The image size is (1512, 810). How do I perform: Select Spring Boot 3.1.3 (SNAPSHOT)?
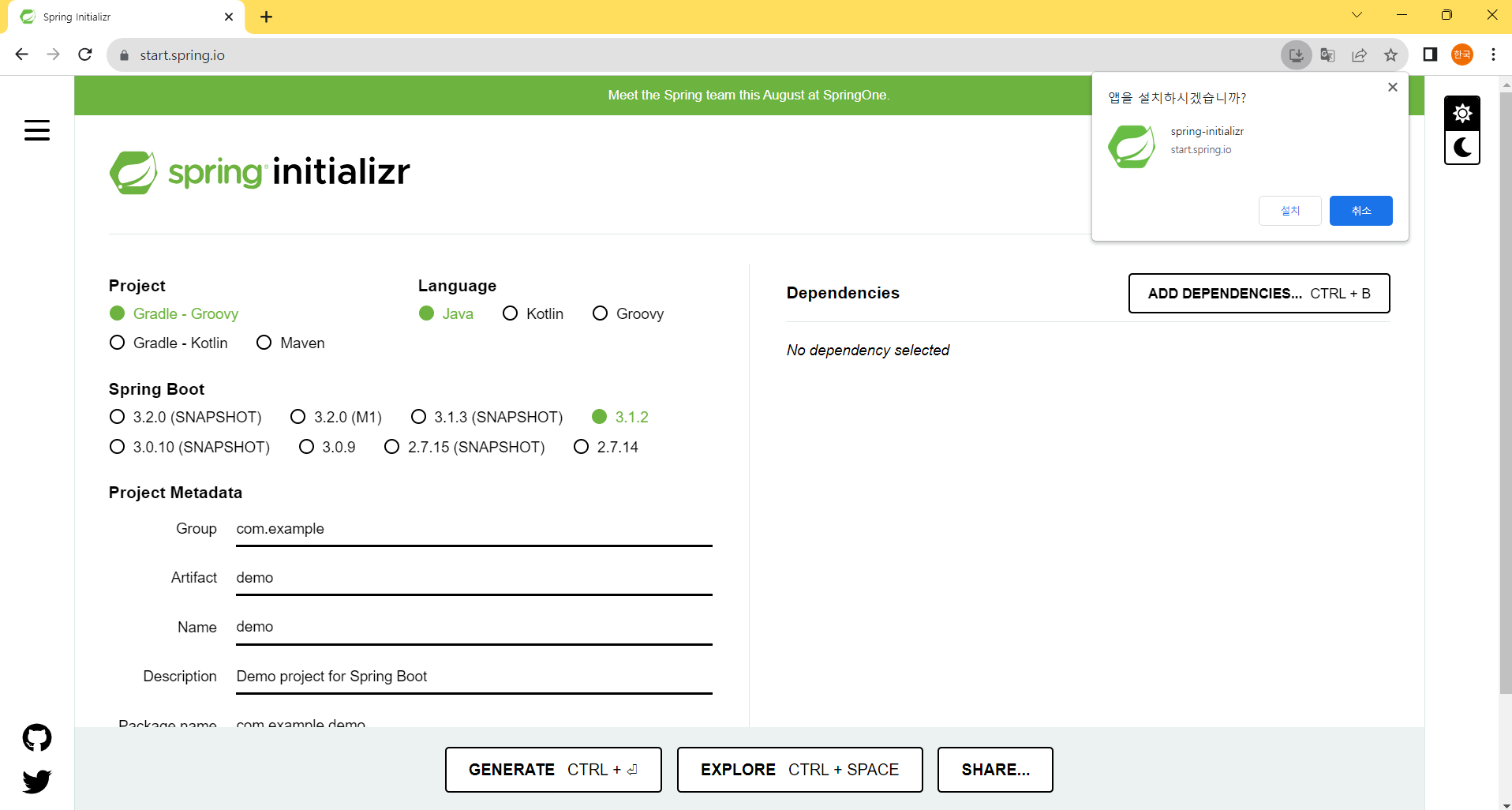point(487,417)
